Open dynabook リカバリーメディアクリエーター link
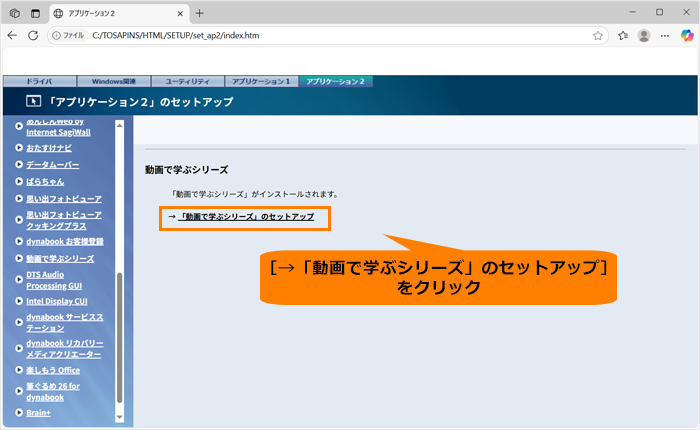The image size is (700, 430). pyautogui.click(x=64, y=349)
